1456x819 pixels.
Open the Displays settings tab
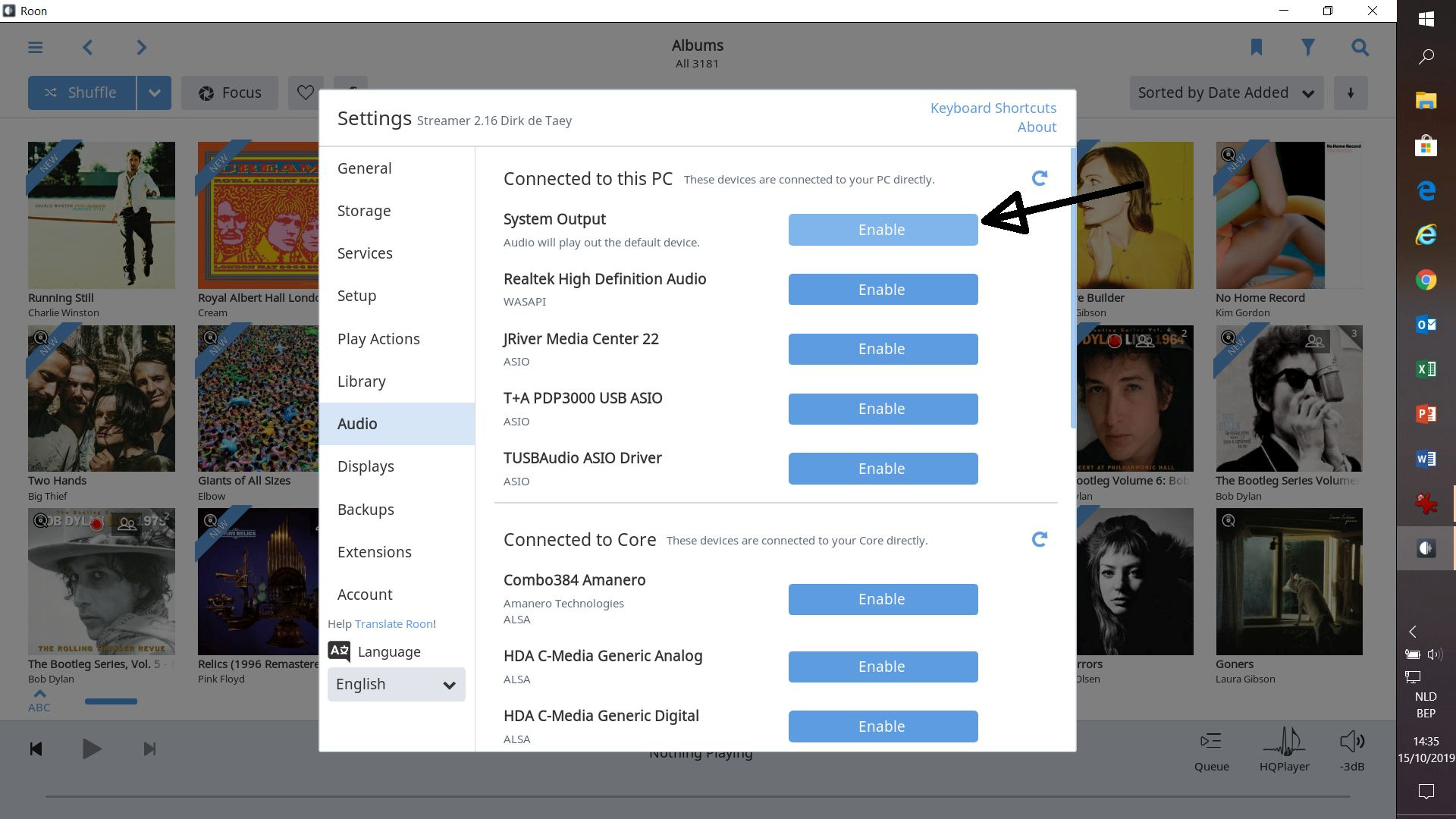click(x=397, y=466)
